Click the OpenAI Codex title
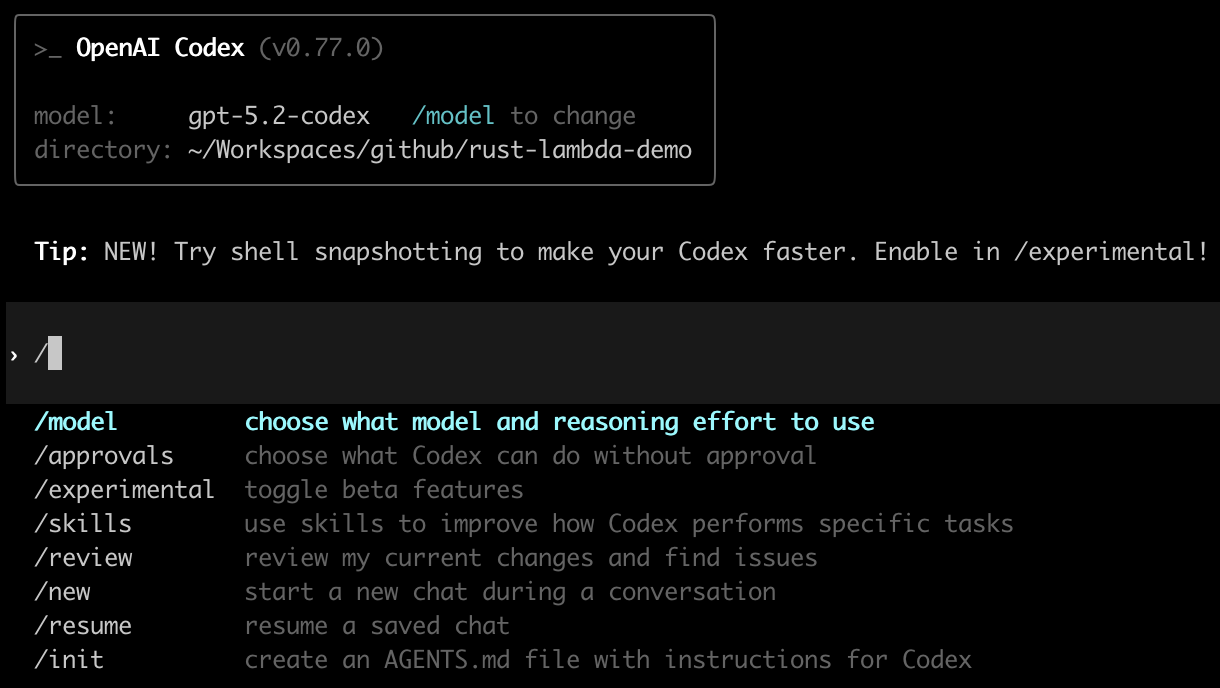 [160, 48]
